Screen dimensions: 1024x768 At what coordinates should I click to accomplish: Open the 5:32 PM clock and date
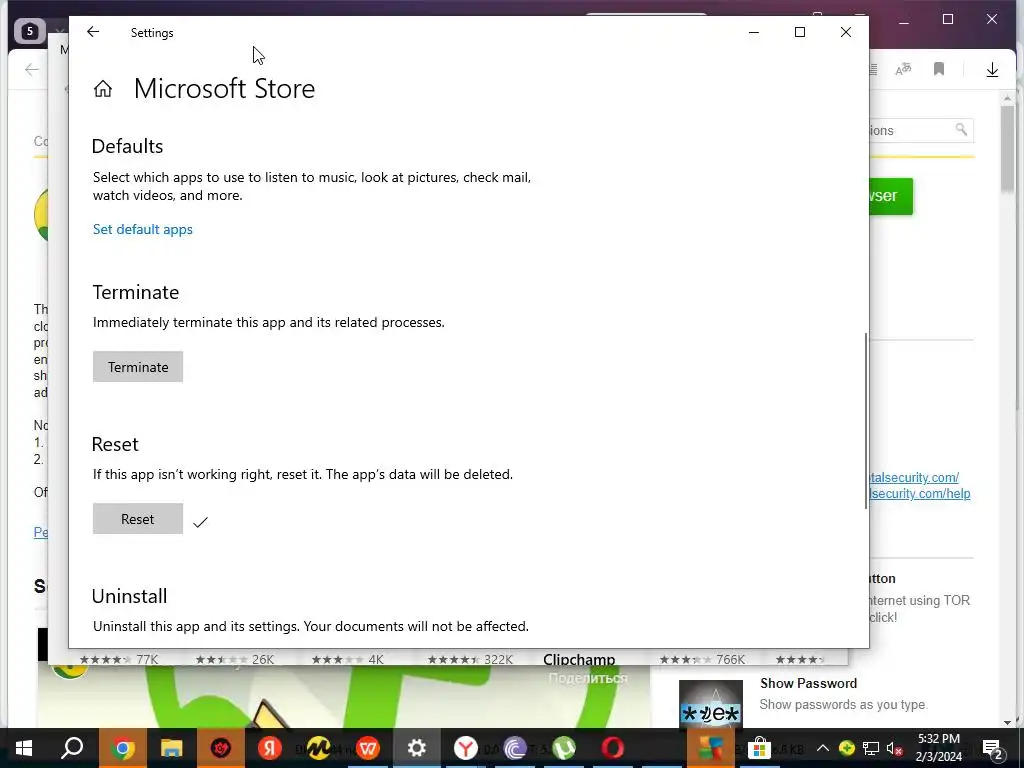(938, 748)
